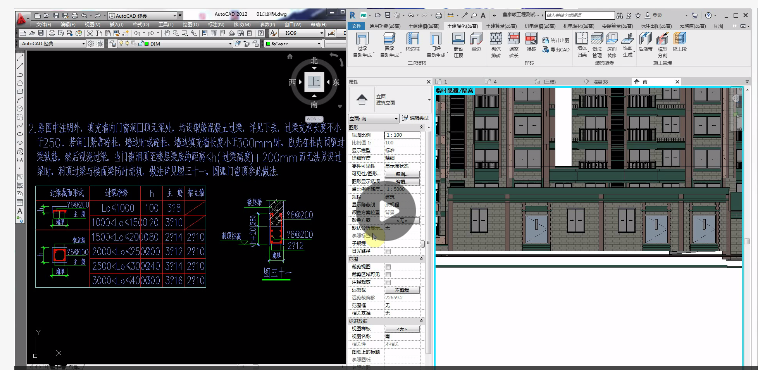Viewport: 758px width, 370px height.
Task: Open the blue File tab in Revit ribbon
Action: coord(357,26)
